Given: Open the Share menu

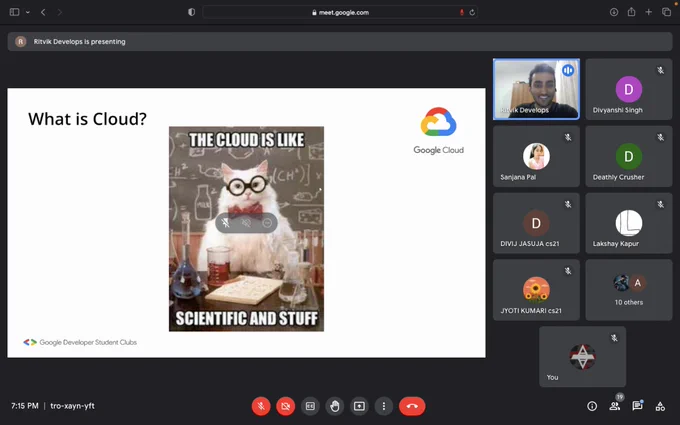Looking at the screenshot, I should tap(631, 12).
